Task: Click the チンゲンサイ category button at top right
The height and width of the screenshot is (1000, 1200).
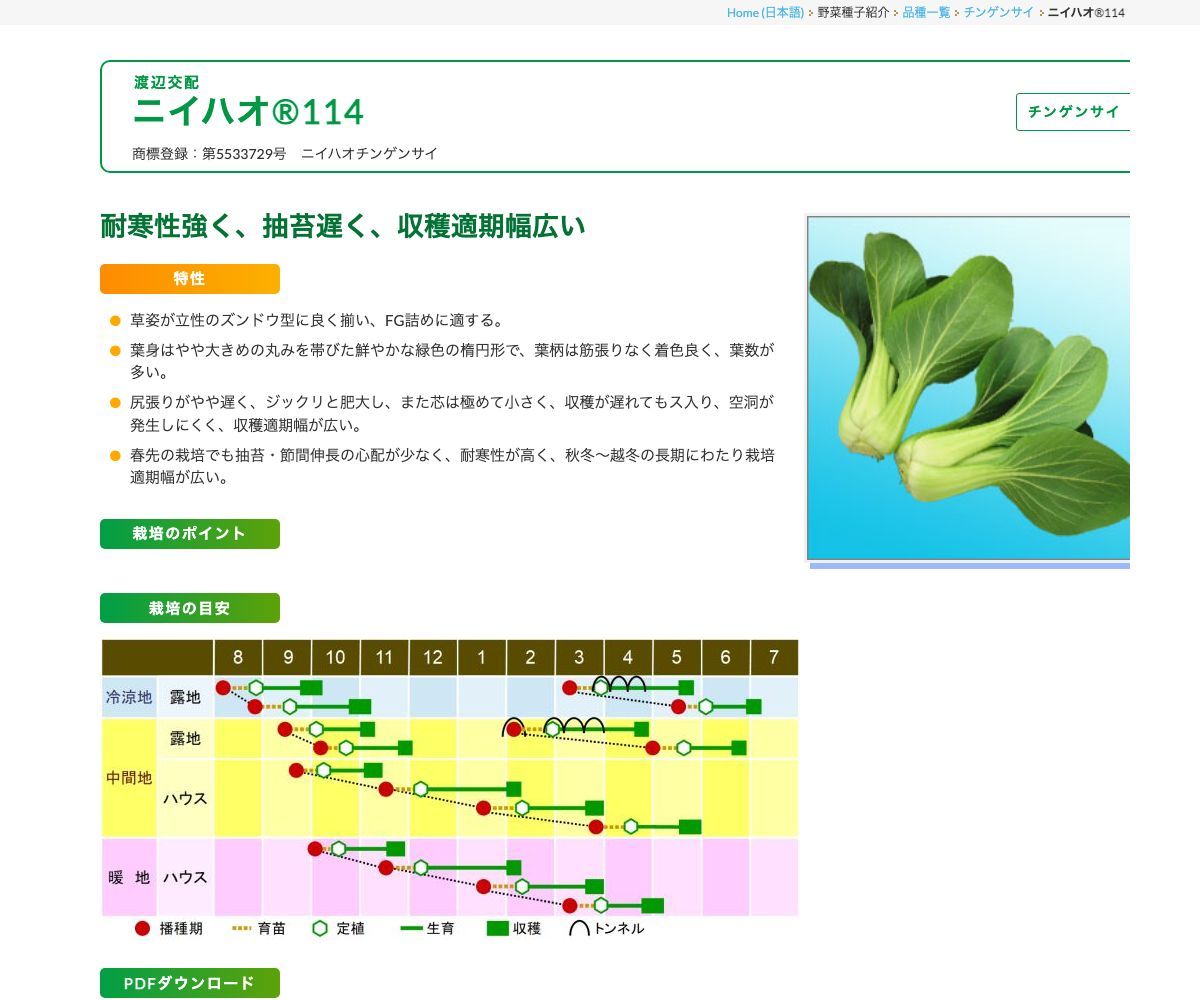Action: [x=1074, y=112]
